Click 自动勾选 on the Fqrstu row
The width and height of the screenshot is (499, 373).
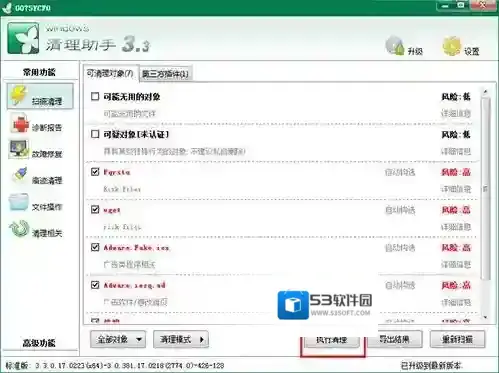[400, 172]
